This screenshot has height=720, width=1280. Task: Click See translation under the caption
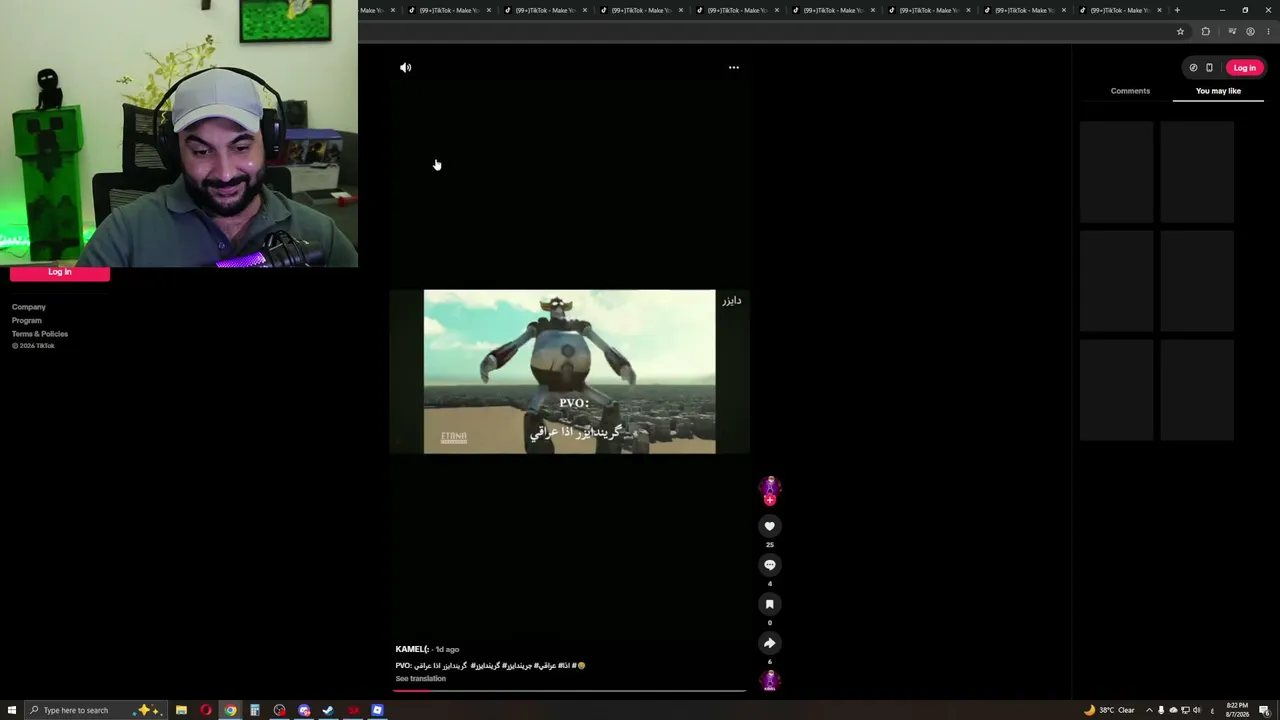coord(420,679)
